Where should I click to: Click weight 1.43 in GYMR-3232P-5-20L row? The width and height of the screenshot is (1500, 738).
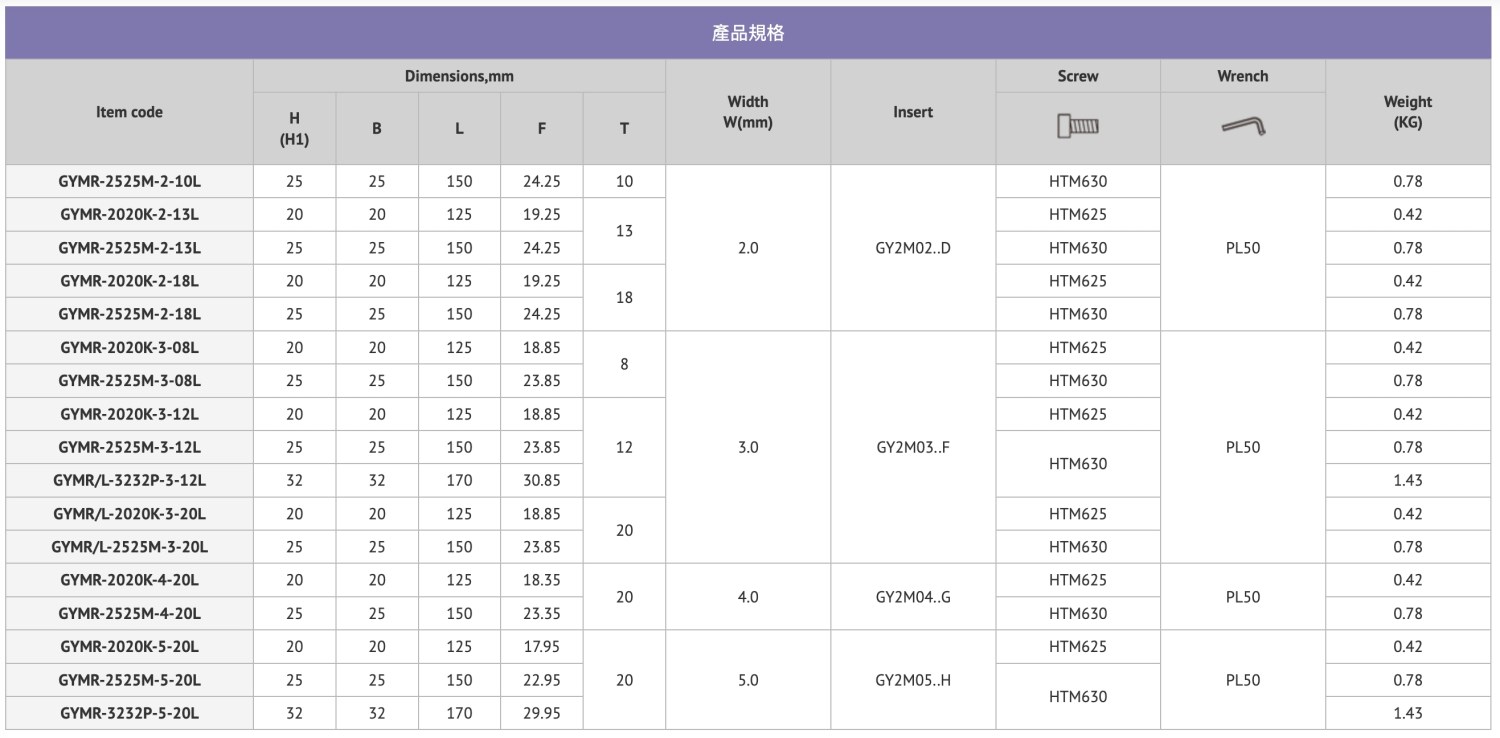coord(1408,713)
